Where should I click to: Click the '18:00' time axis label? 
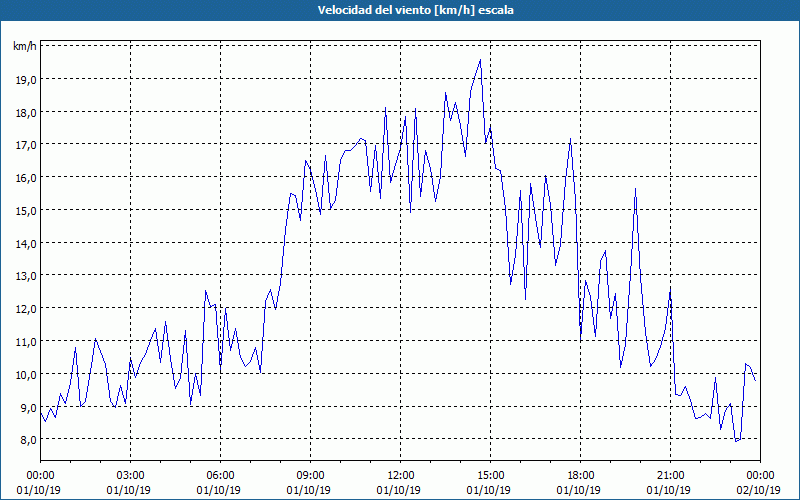click(581, 476)
